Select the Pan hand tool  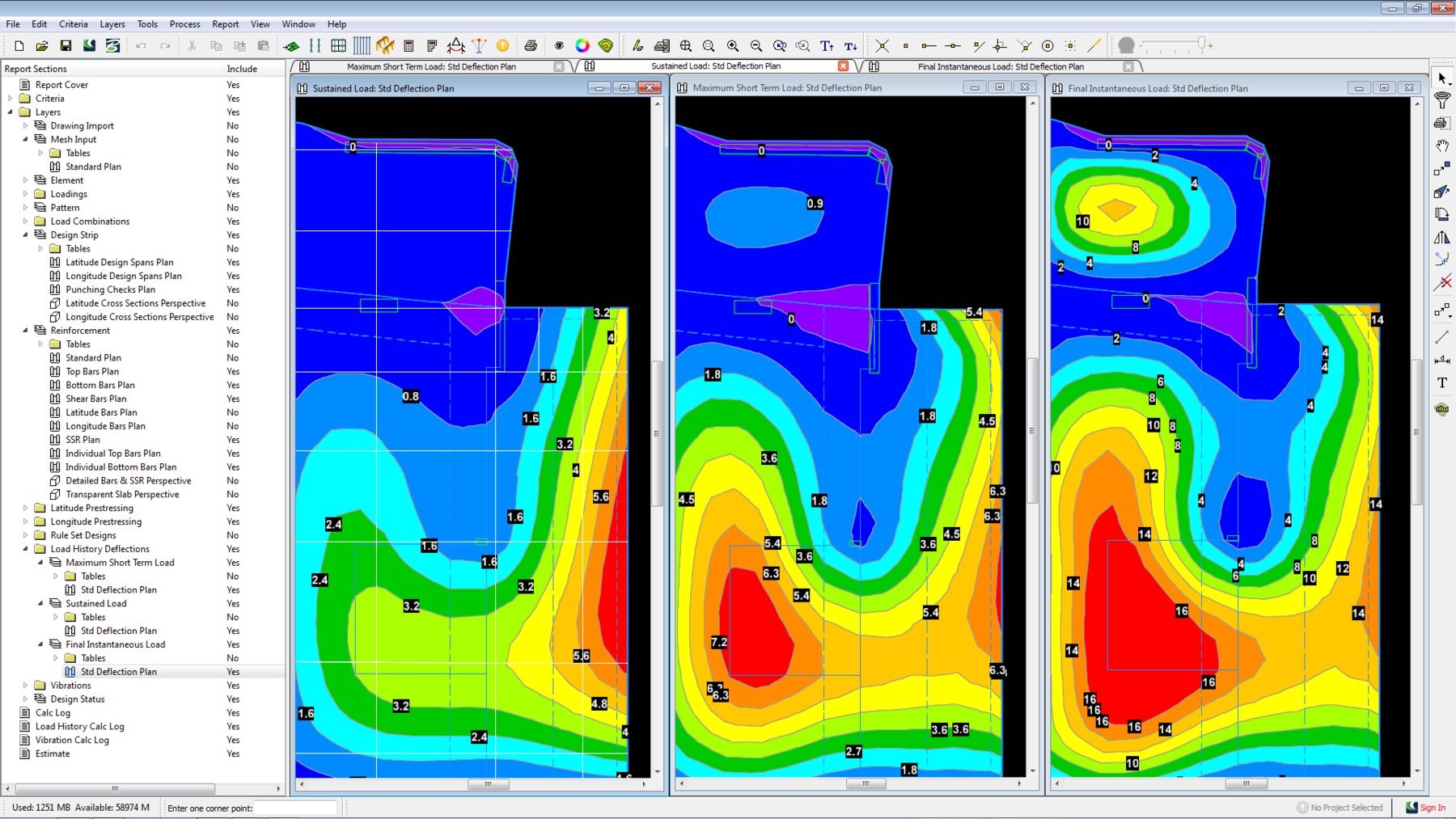[1442, 146]
